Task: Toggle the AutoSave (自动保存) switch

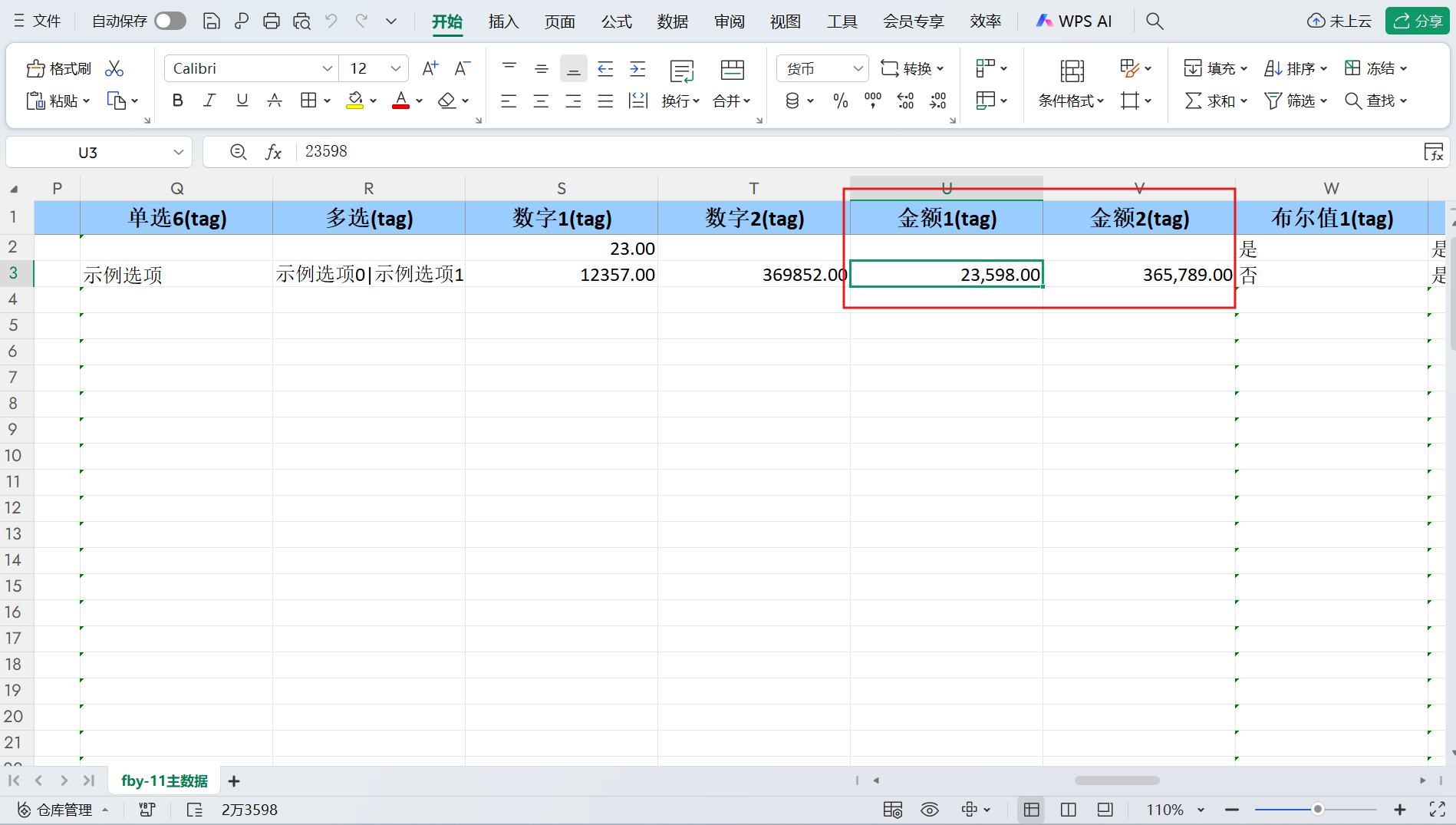Action: tap(170, 21)
